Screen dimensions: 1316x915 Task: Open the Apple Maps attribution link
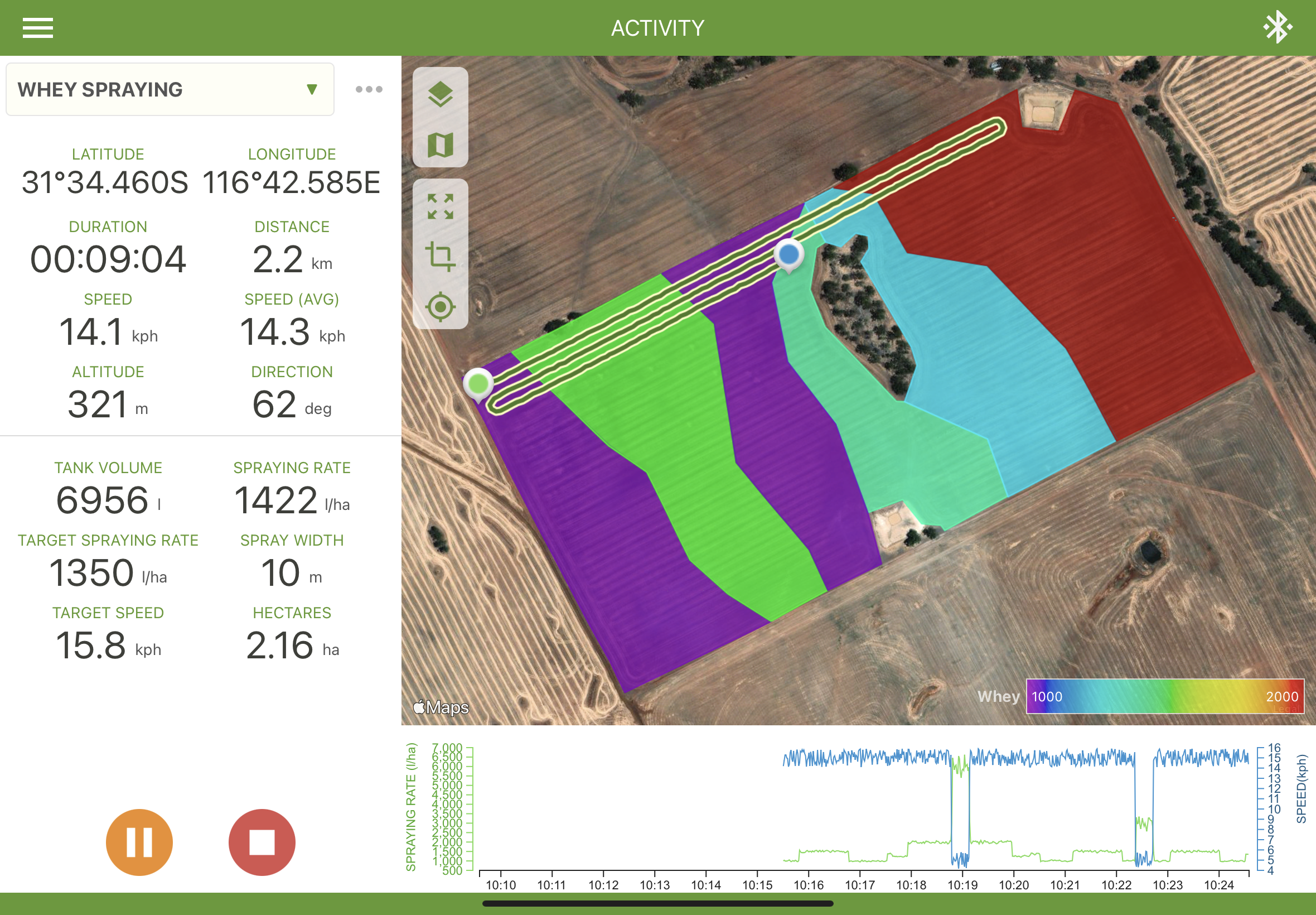441,707
